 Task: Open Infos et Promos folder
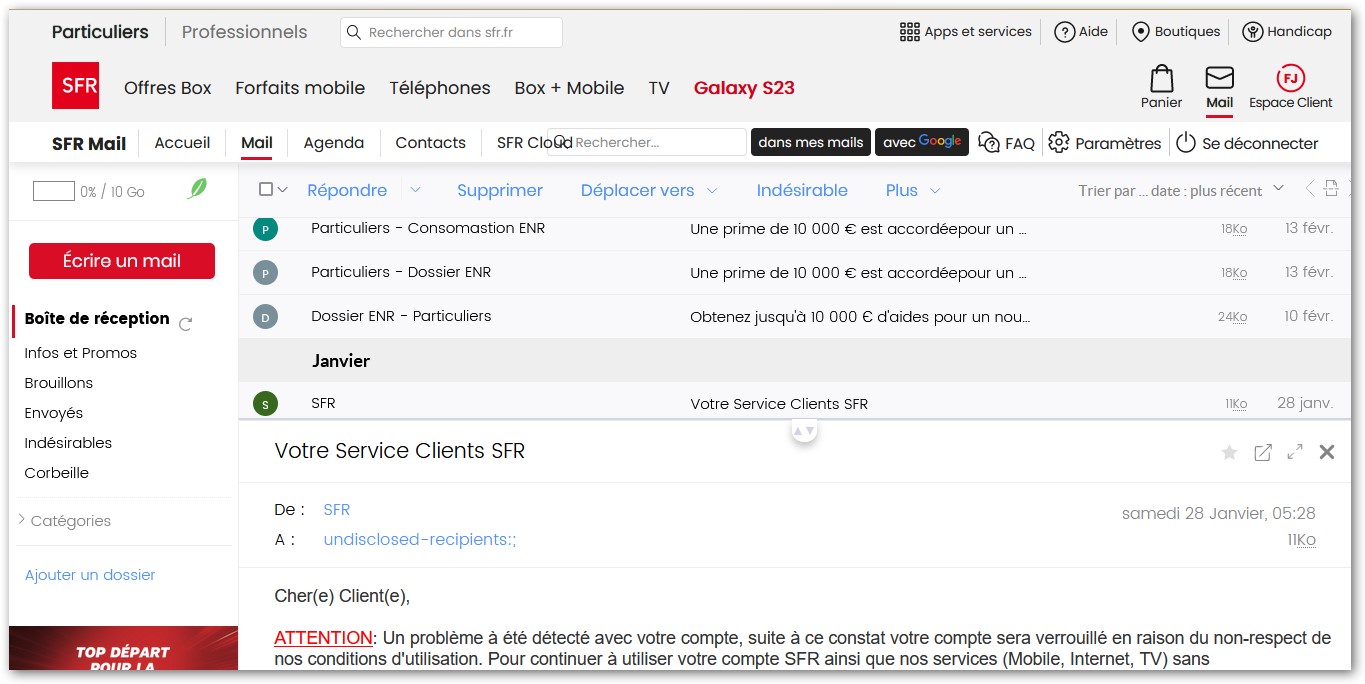[x=81, y=353]
